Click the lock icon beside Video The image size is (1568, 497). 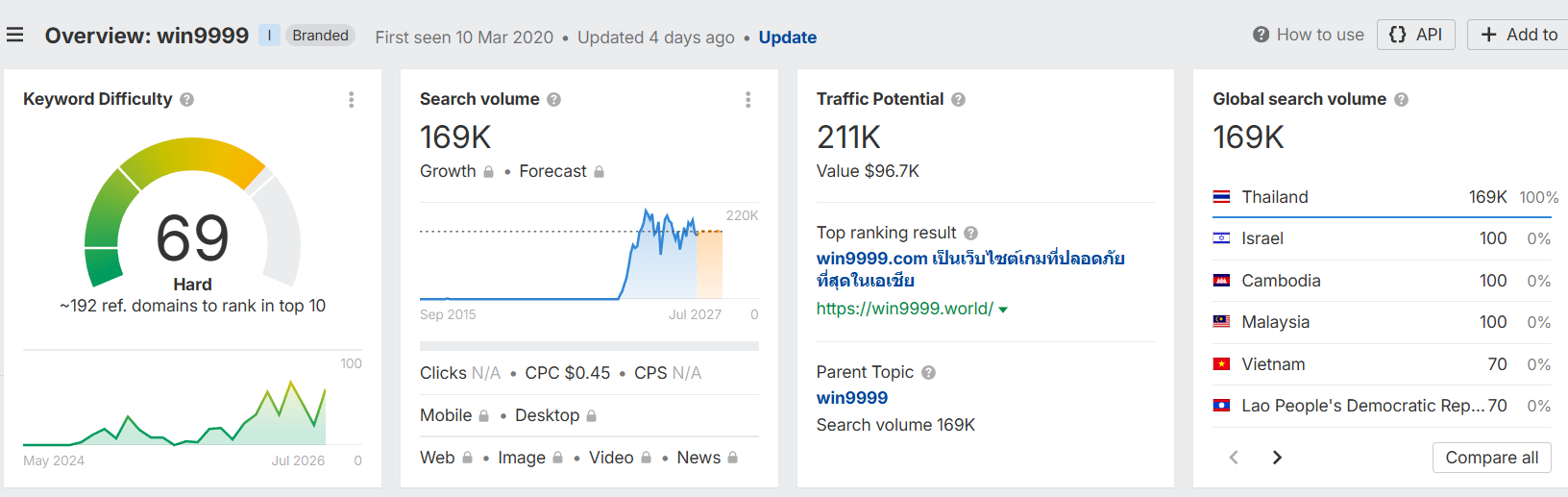(647, 458)
